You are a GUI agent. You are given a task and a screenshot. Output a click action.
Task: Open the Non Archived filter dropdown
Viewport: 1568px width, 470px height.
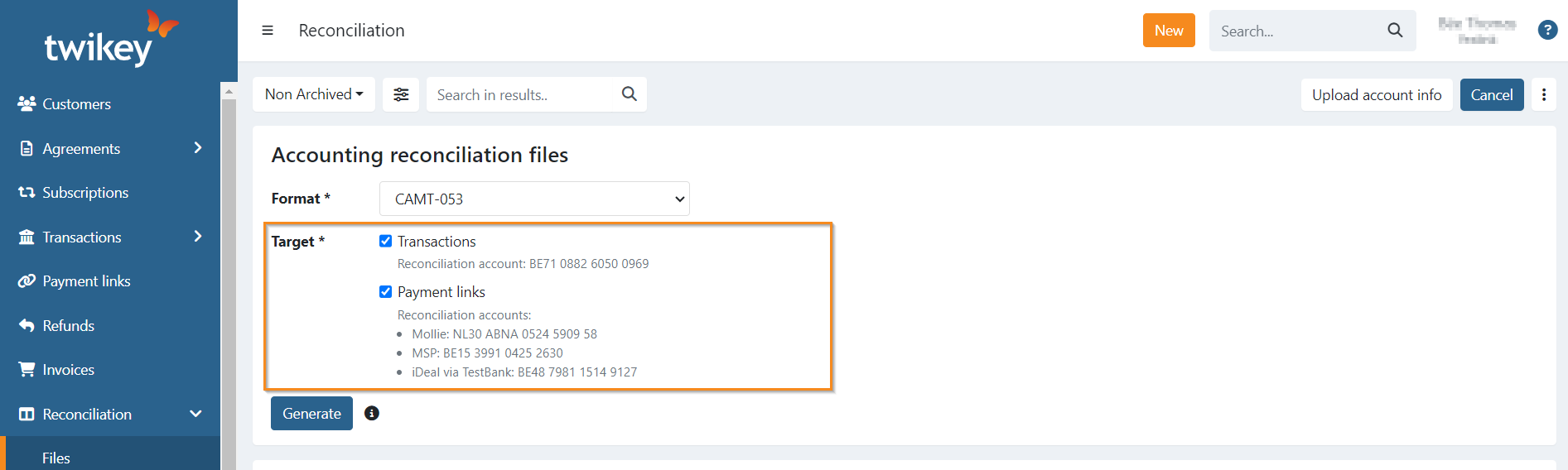314,94
